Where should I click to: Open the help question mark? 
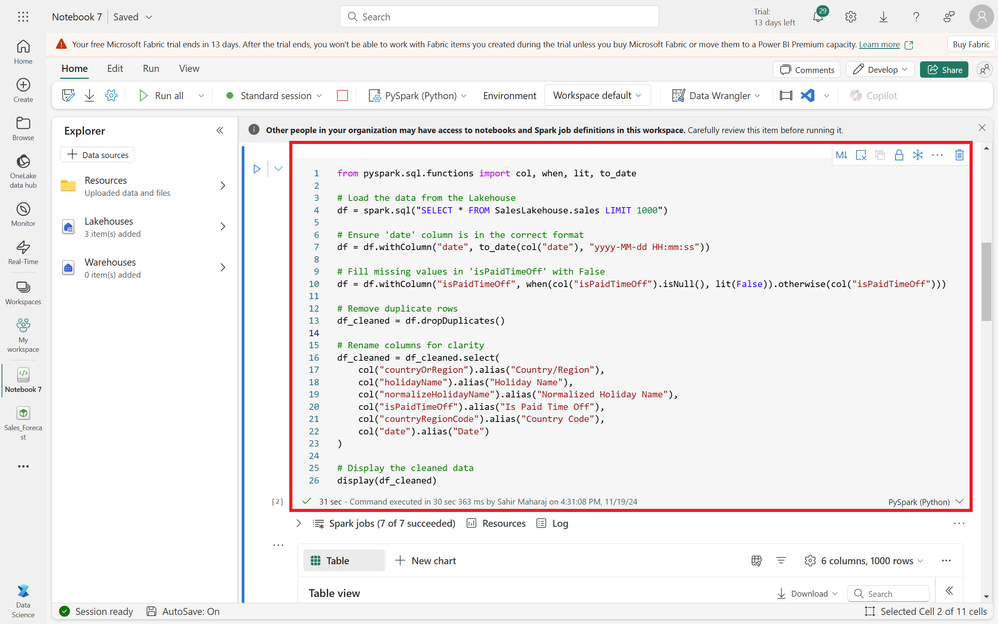(916, 17)
